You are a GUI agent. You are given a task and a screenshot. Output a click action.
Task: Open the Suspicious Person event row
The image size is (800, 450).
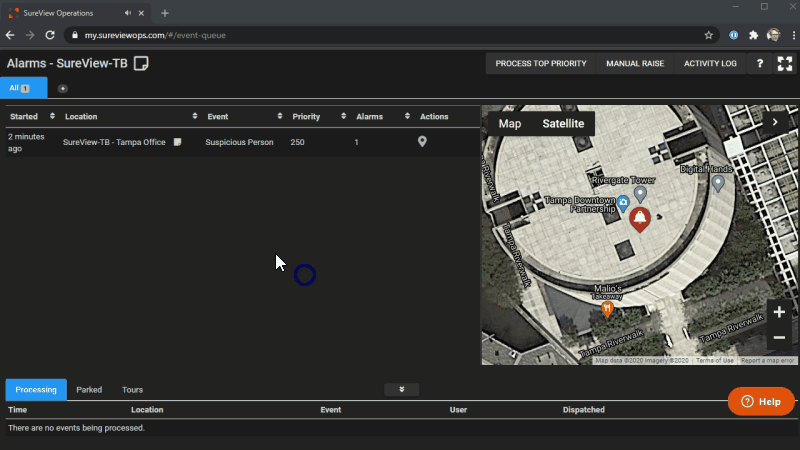point(239,142)
